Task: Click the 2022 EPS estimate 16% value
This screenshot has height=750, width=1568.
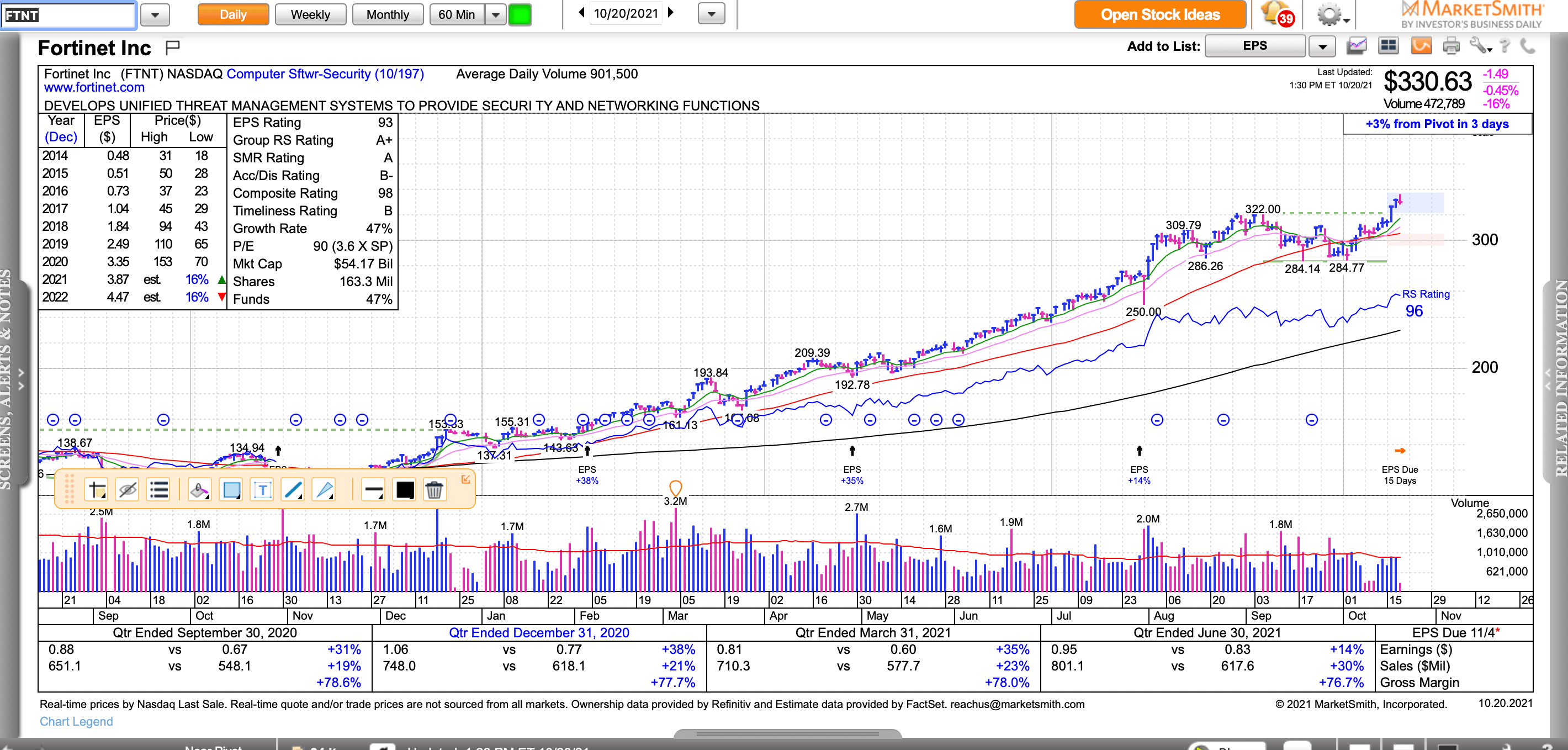Action: [197, 297]
